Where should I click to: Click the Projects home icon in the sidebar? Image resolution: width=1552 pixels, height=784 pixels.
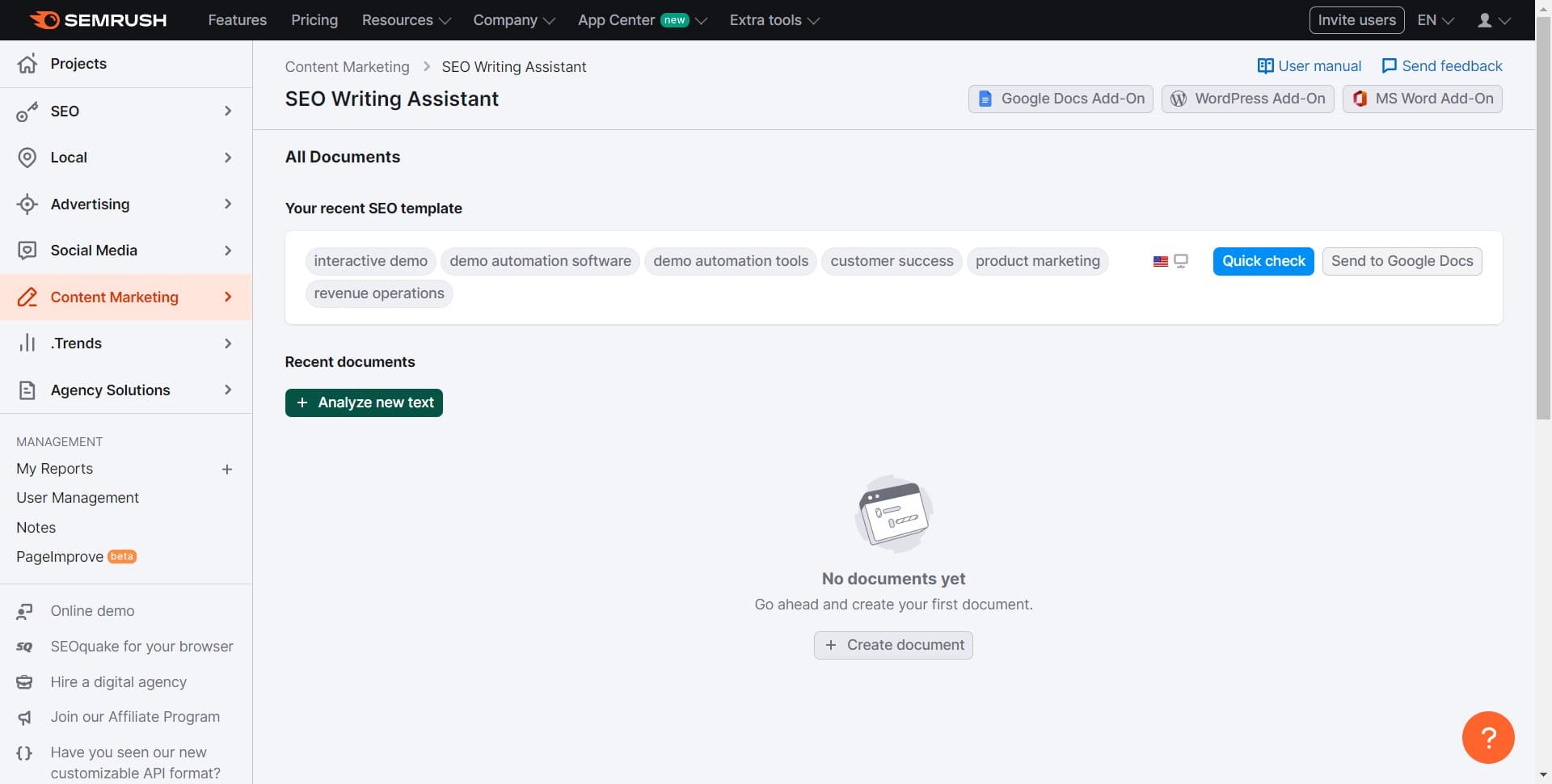pyautogui.click(x=27, y=64)
